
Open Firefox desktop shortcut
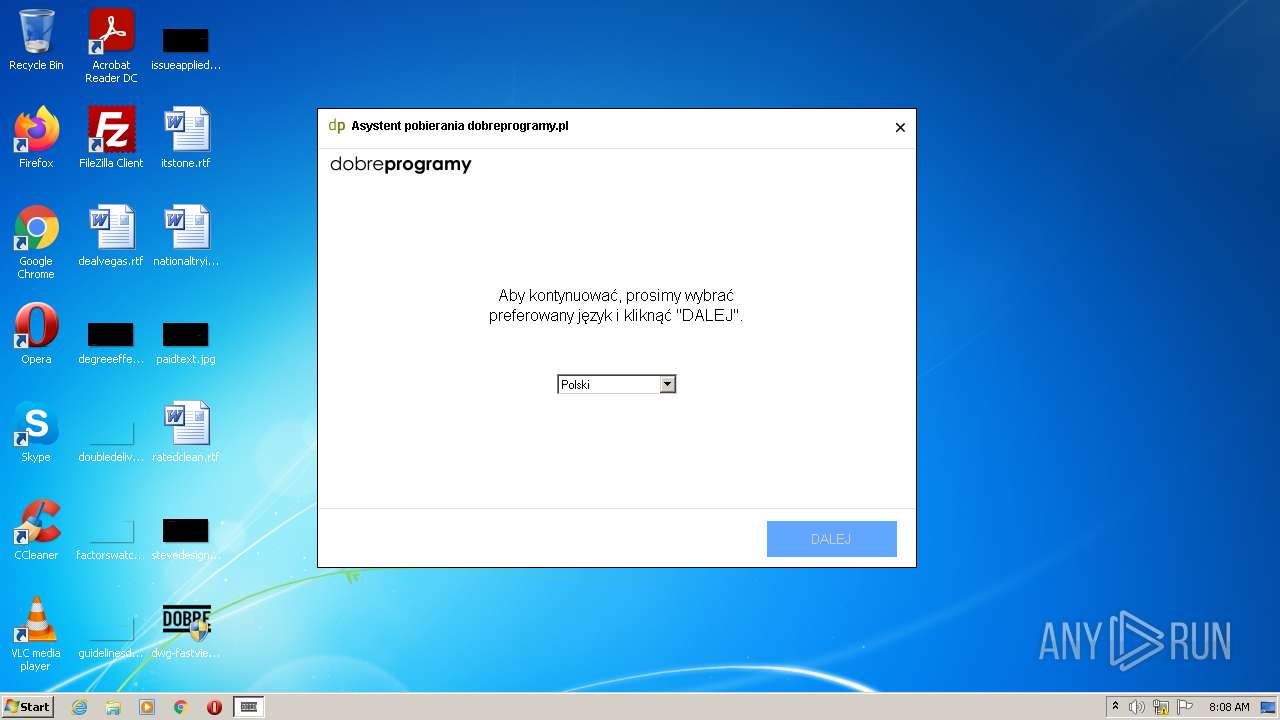36,138
